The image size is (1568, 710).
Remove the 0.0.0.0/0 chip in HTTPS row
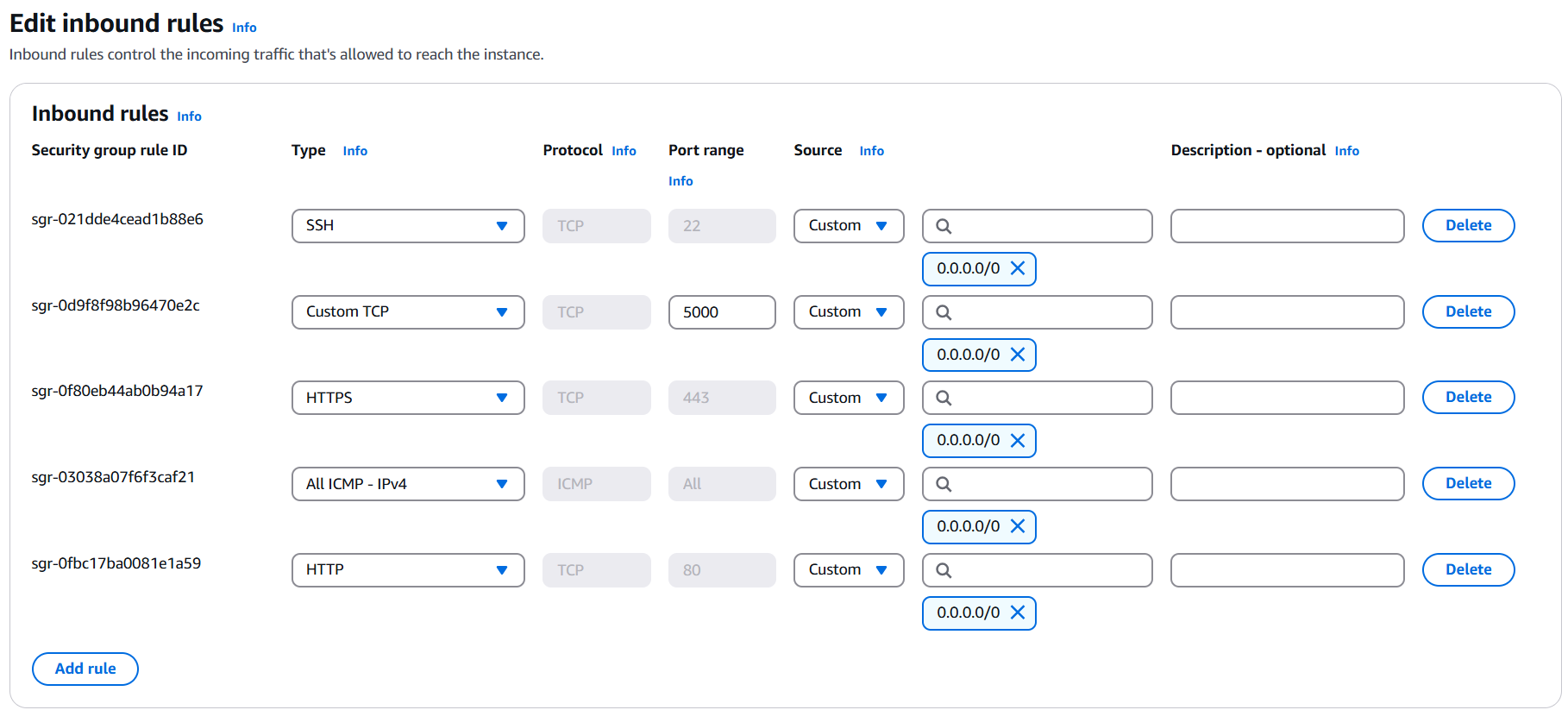[x=1018, y=440]
